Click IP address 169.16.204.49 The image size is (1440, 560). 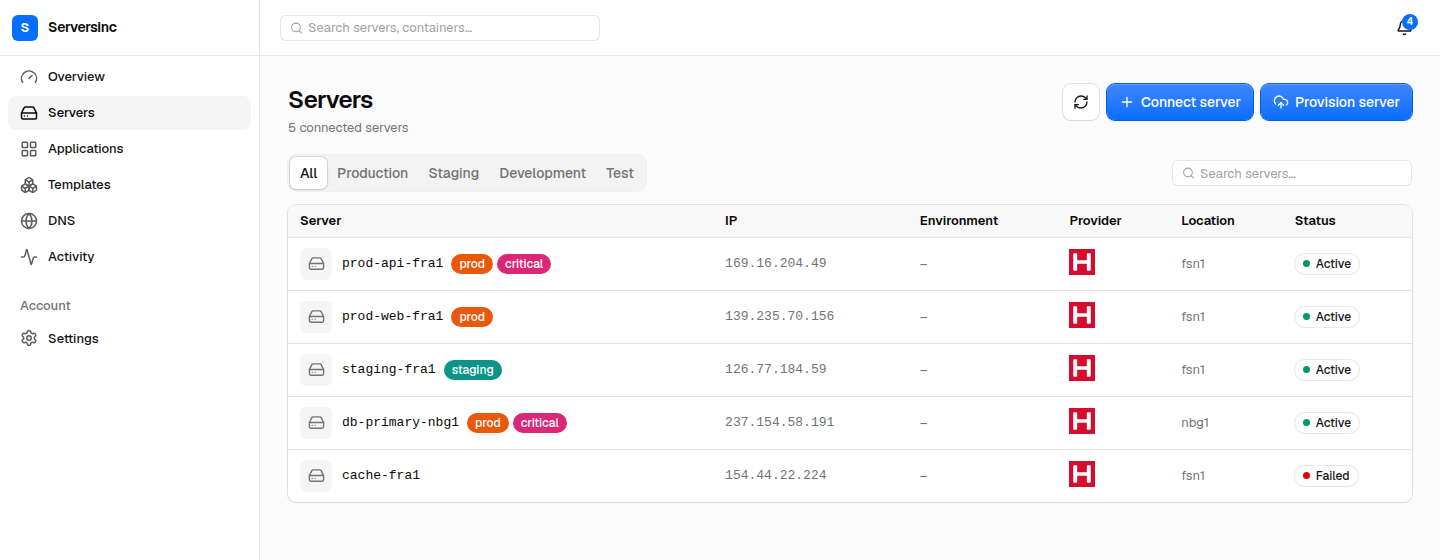(x=776, y=264)
